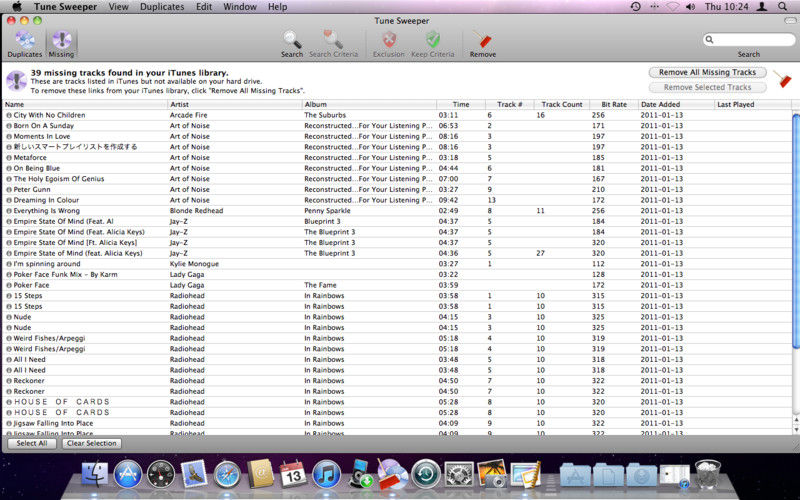Image resolution: width=800 pixels, height=500 pixels.
Task: Toggle toolbar with the pill button in title bar
Action: click(x=790, y=20)
